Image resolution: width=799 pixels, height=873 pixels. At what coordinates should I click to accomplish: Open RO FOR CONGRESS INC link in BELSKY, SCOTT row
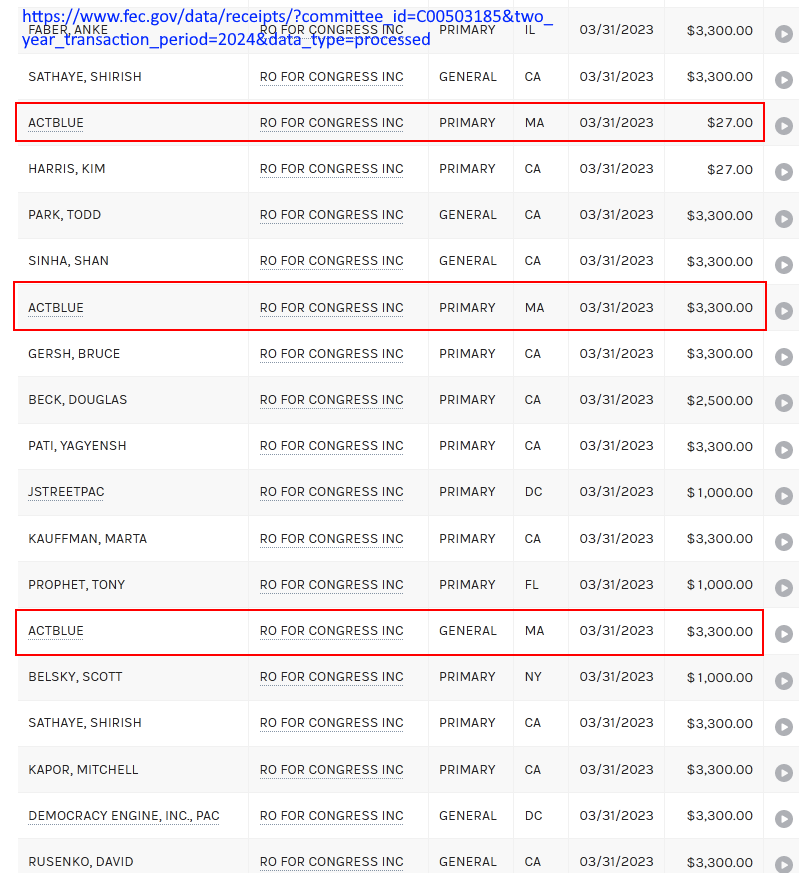tap(331, 676)
